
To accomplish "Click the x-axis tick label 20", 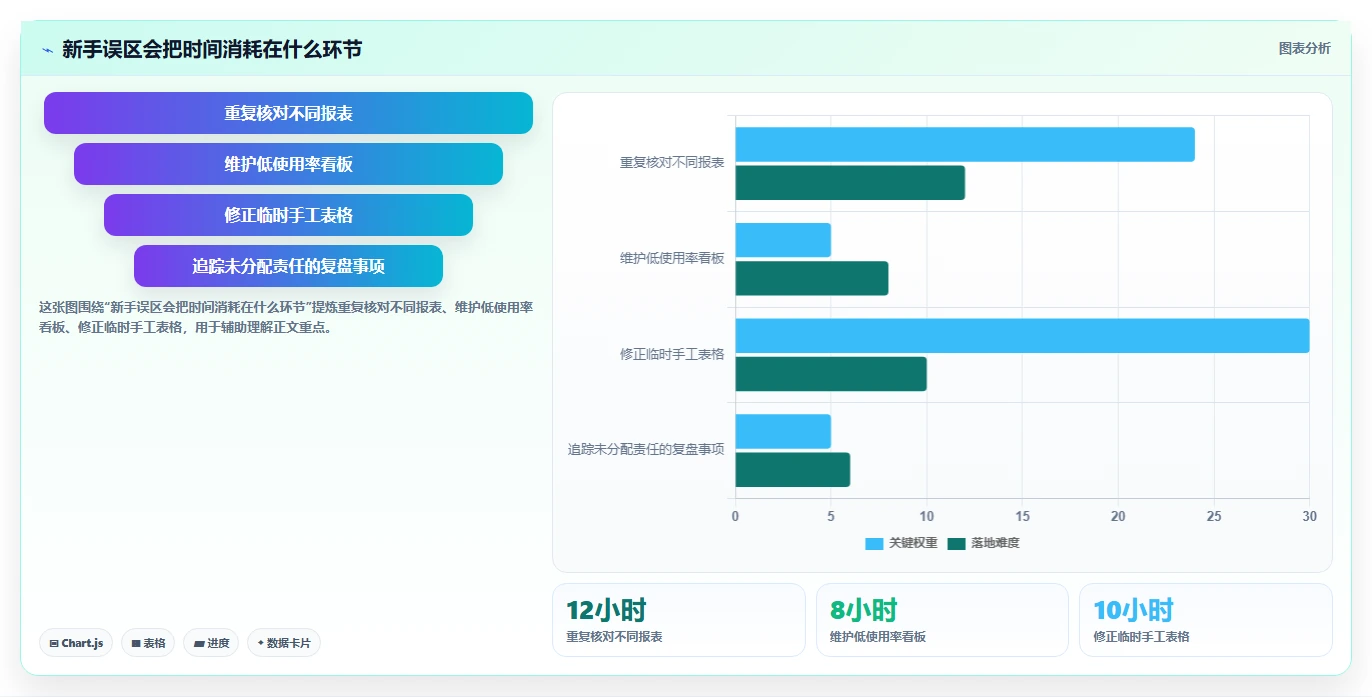I will click(1118, 516).
